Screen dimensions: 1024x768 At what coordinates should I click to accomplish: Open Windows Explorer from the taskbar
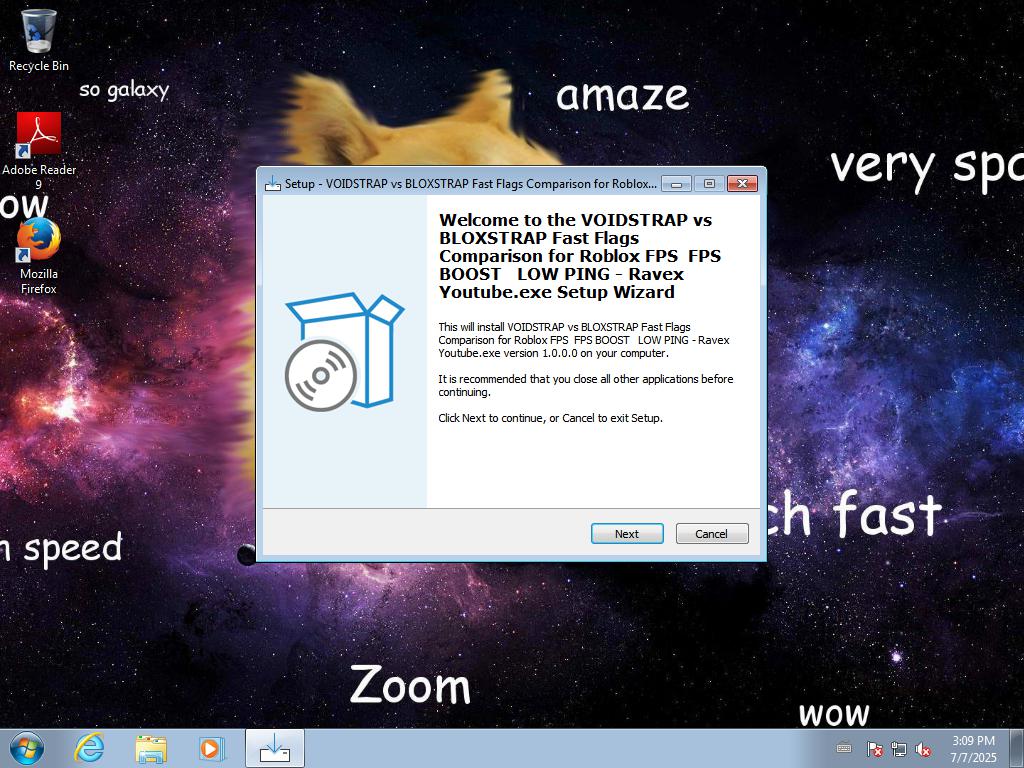coord(151,748)
